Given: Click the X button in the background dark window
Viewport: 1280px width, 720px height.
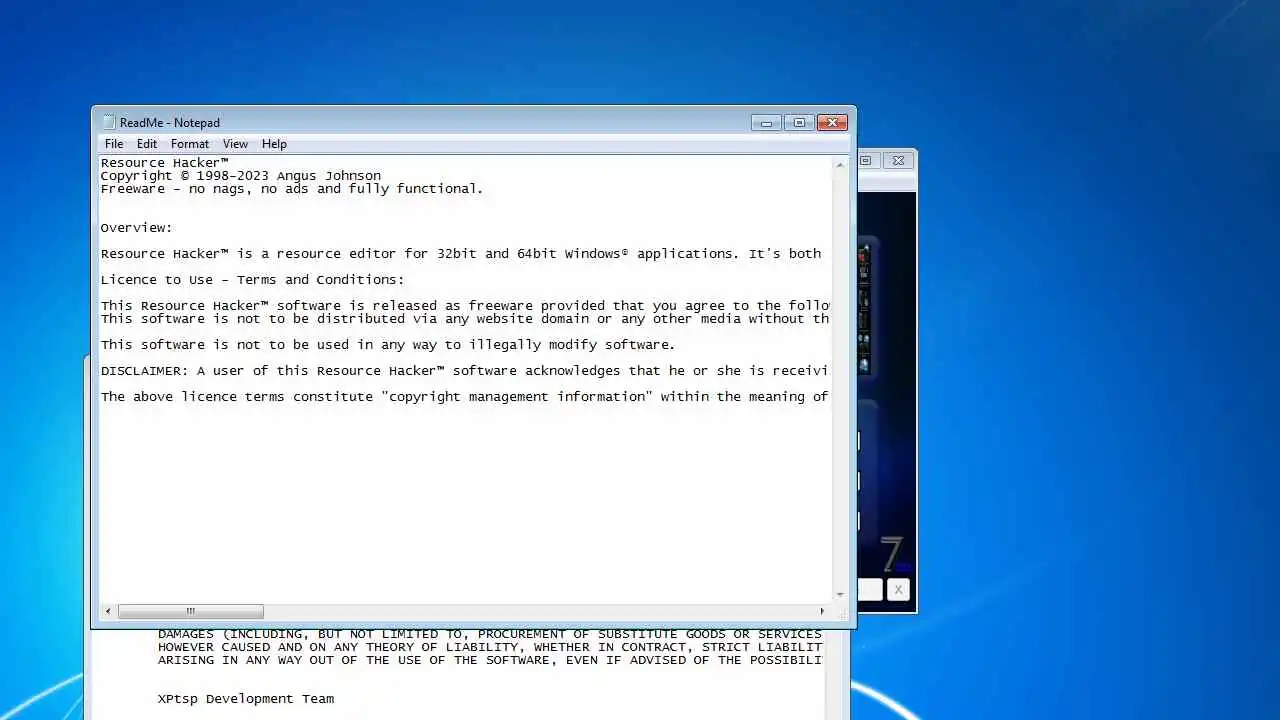Looking at the screenshot, I should pyautogui.click(x=898, y=590).
